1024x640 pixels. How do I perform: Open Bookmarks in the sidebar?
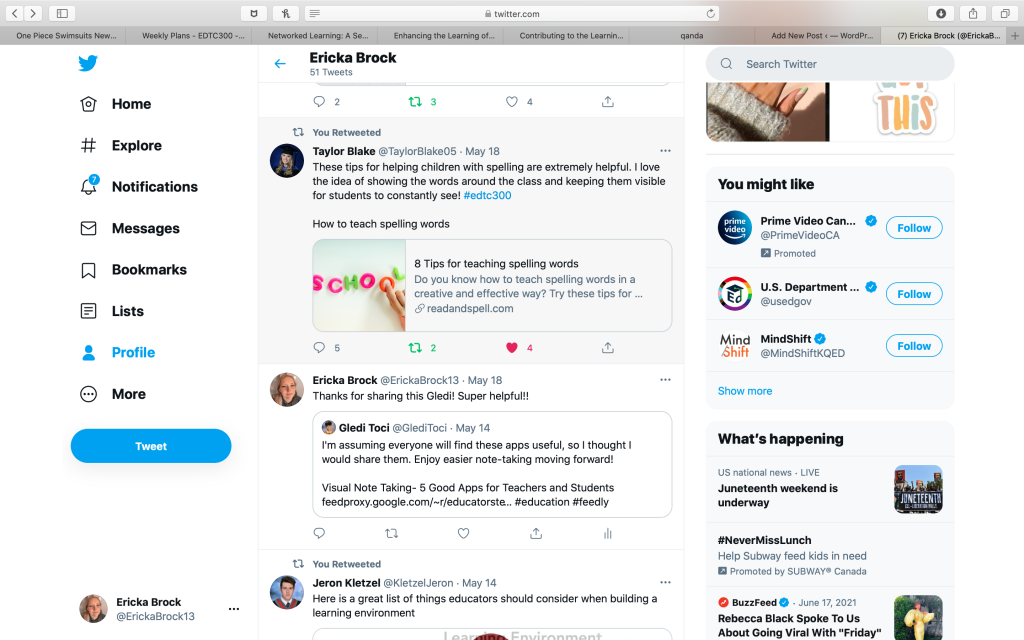(x=133, y=270)
